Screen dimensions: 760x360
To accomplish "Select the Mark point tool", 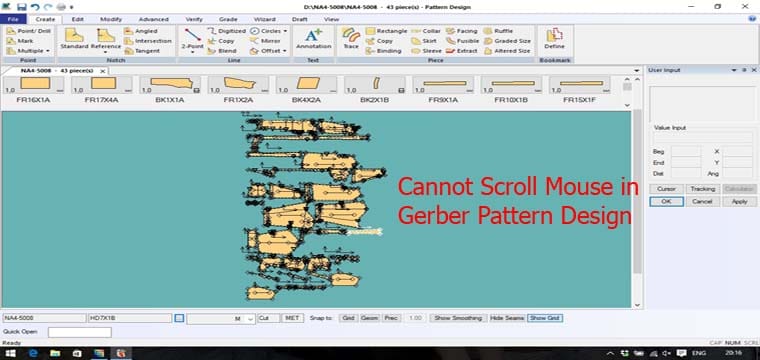I will tap(20, 41).
